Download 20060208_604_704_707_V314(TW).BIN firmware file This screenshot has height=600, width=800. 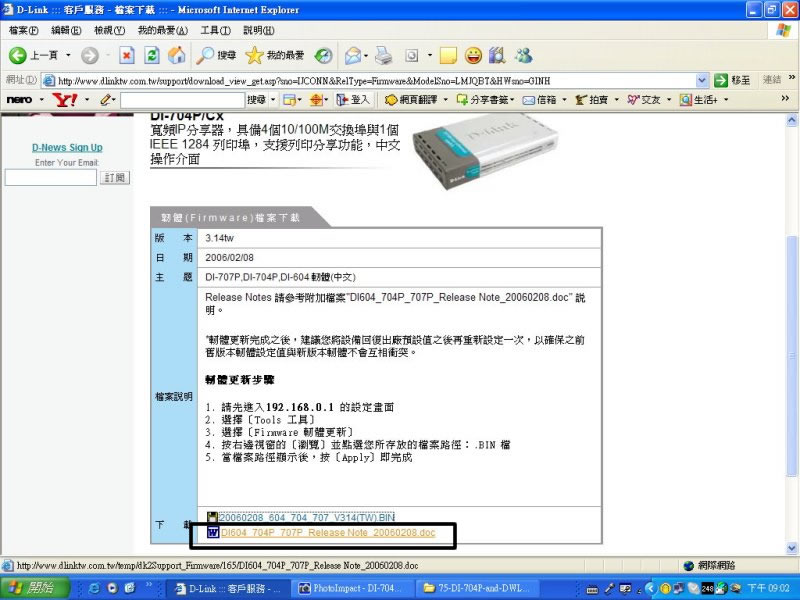pos(307,517)
